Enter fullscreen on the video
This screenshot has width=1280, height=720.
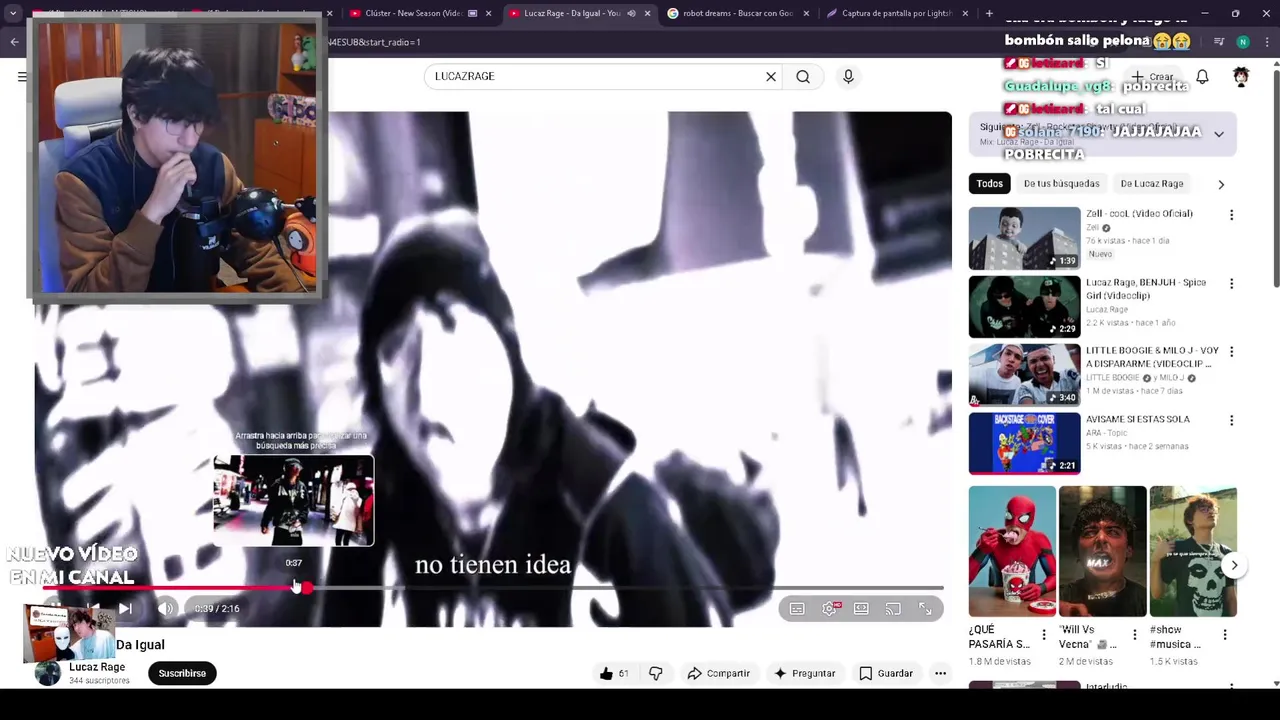point(925,608)
